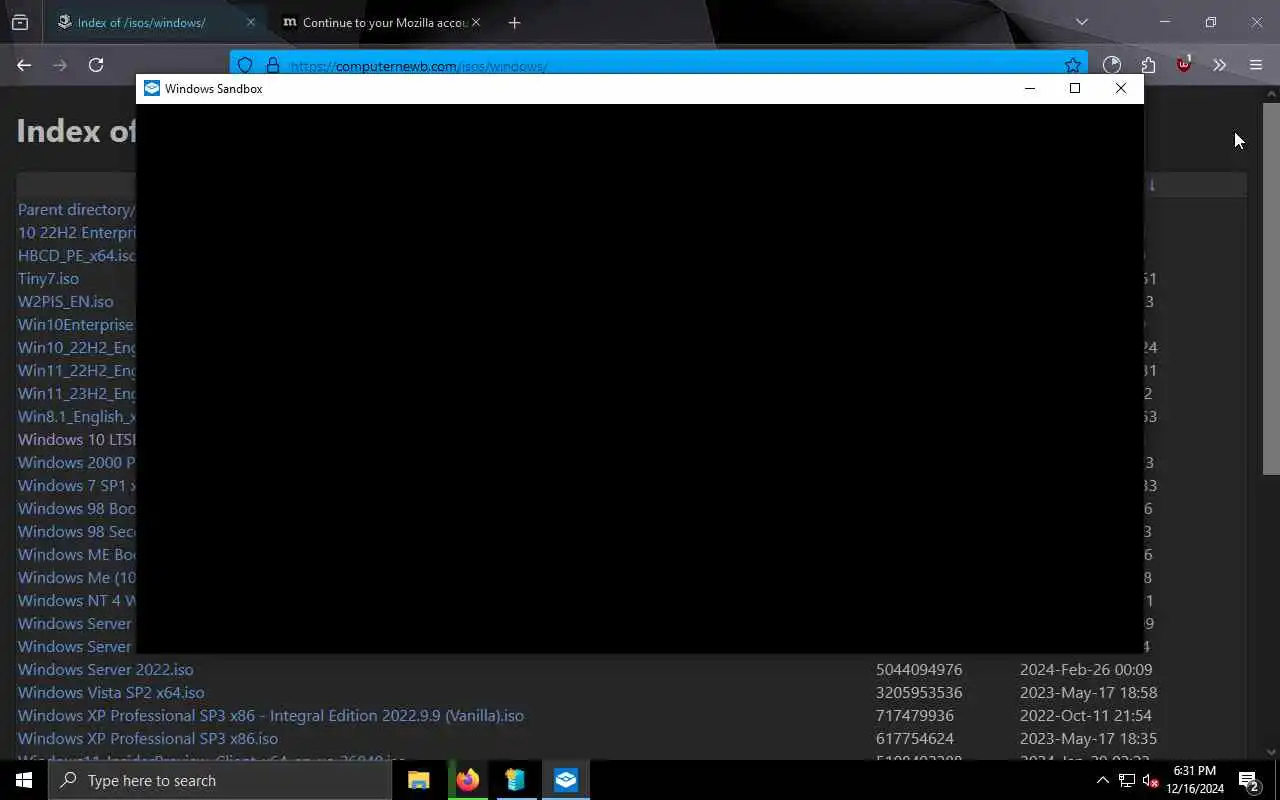Open muted volume tray icon
This screenshot has height=800, width=1280.
(1150, 780)
